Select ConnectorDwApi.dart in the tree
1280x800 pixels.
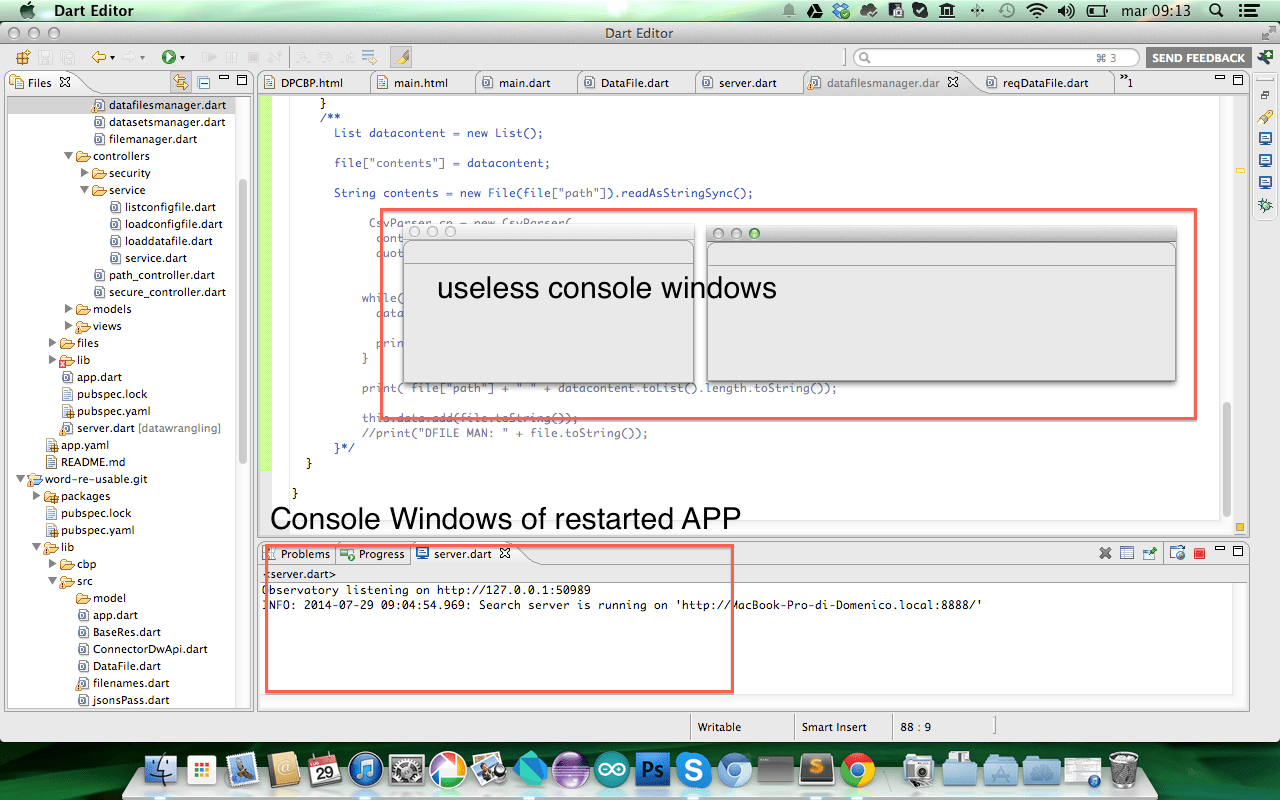(150, 649)
